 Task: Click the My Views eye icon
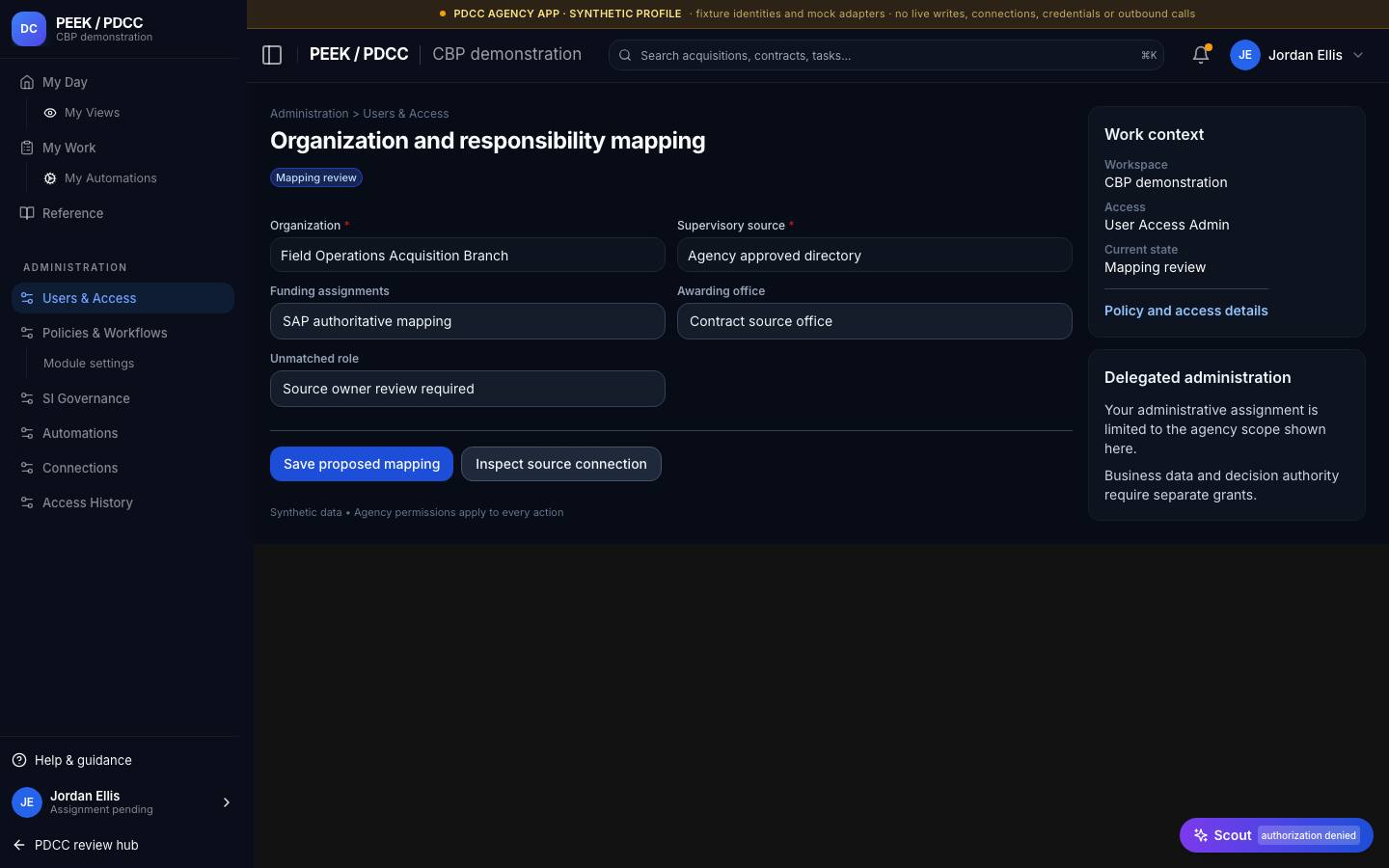(x=50, y=113)
